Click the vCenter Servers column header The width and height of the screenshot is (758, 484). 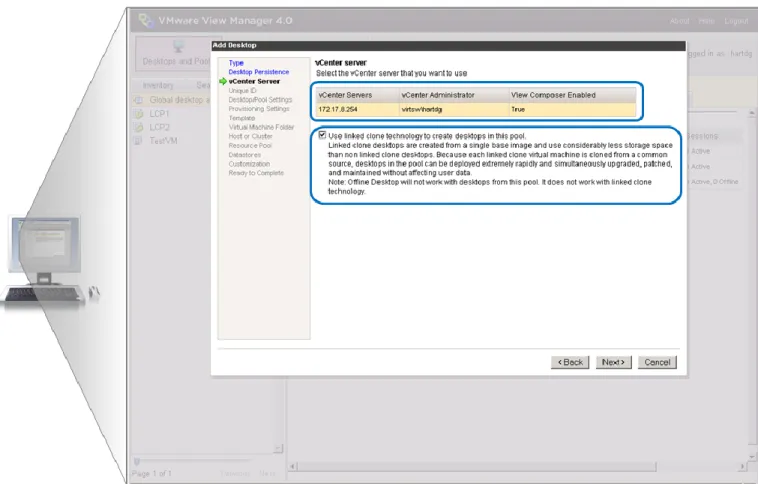(x=358, y=95)
